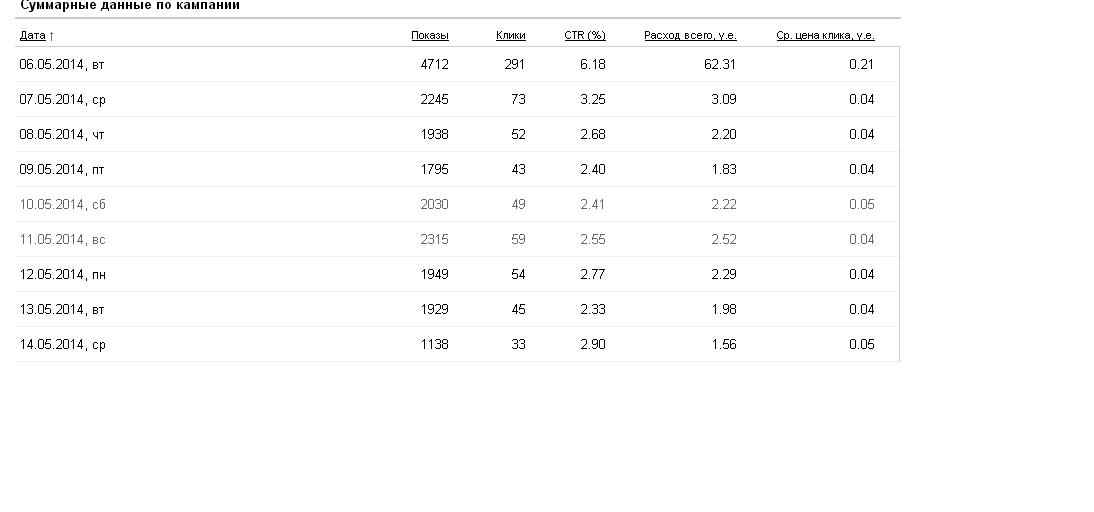Click the Суммарные данные по кампании heading
Screen dimensions: 1094x512
130,6
